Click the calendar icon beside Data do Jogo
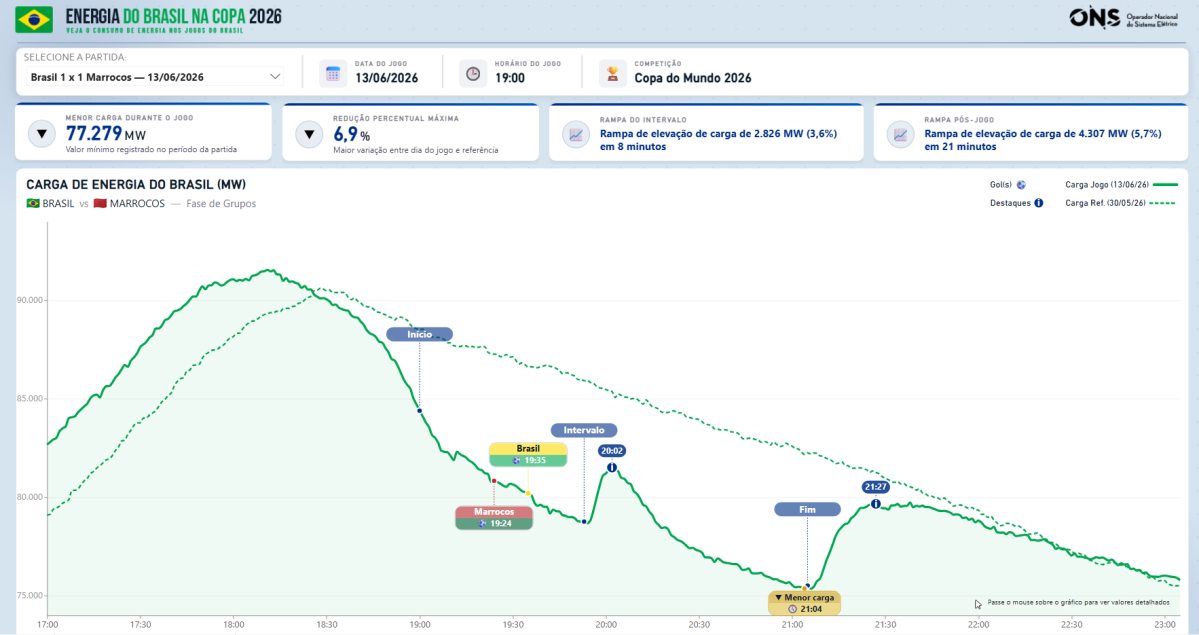This screenshot has width=1199, height=635. click(333, 73)
